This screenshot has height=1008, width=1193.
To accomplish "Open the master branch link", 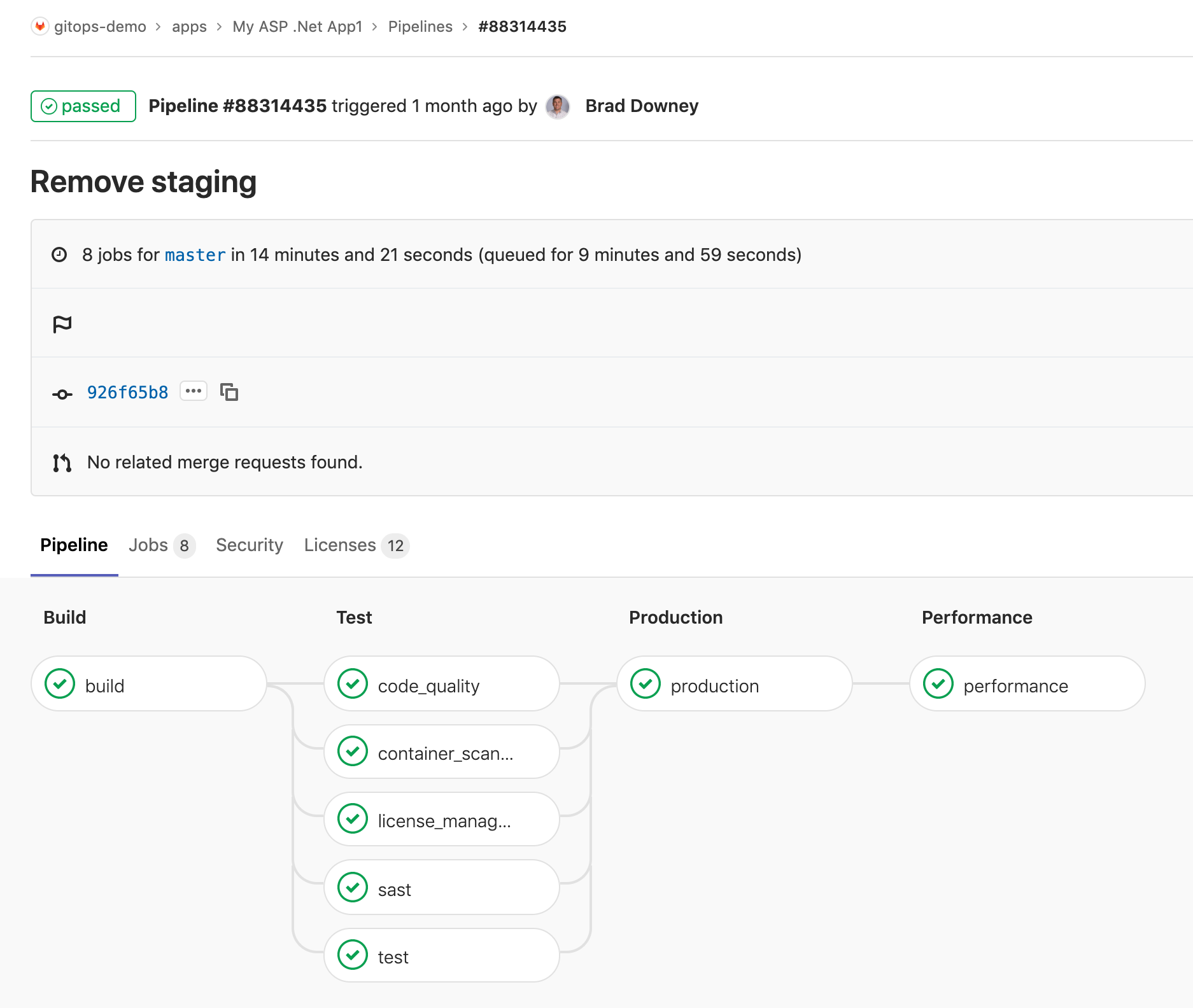I will pos(195,255).
